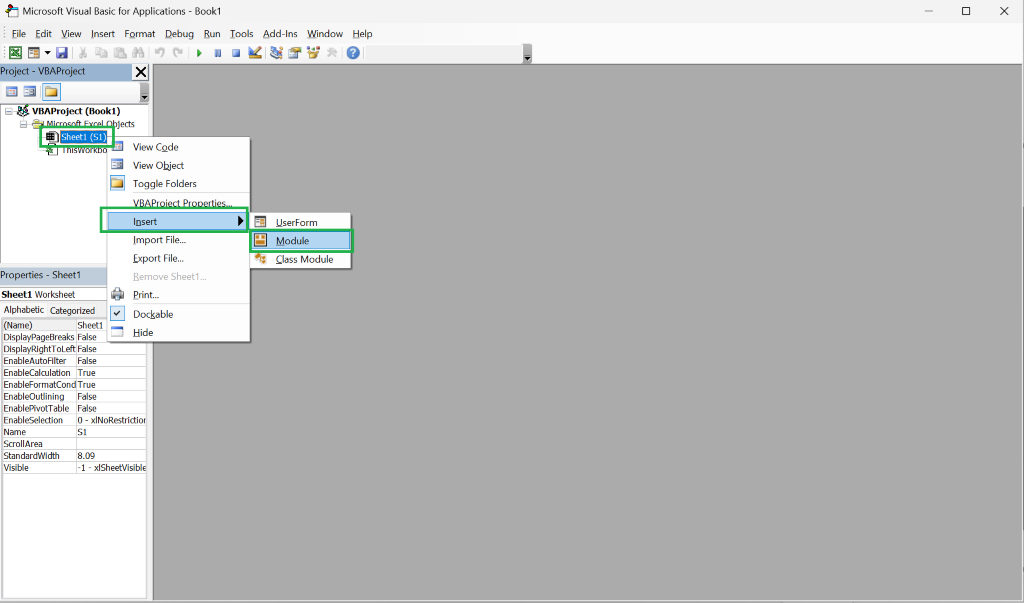
Task: Click the Reset stop square icon
Action: 236,53
